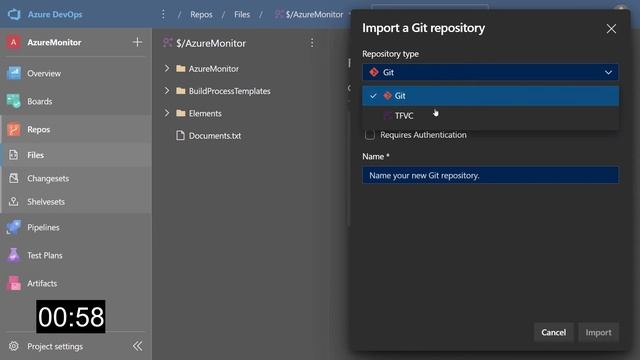Viewport: 640px width, 360px height.
Task: Open $/AzureMonitor in the breadcrumb
Action: [x=314, y=14]
